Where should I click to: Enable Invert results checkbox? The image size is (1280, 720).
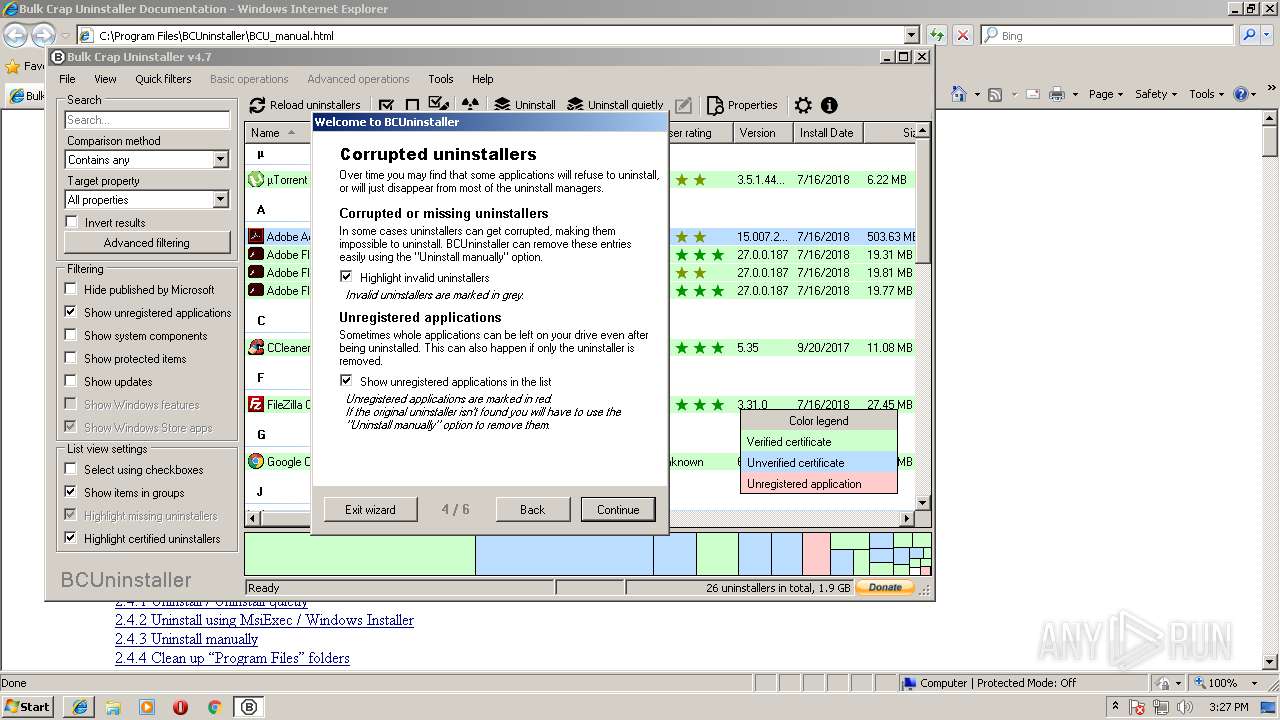[71, 222]
